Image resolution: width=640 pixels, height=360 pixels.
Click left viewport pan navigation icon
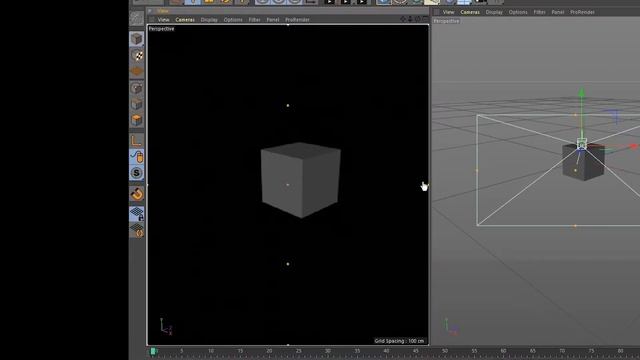pos(403,19)
